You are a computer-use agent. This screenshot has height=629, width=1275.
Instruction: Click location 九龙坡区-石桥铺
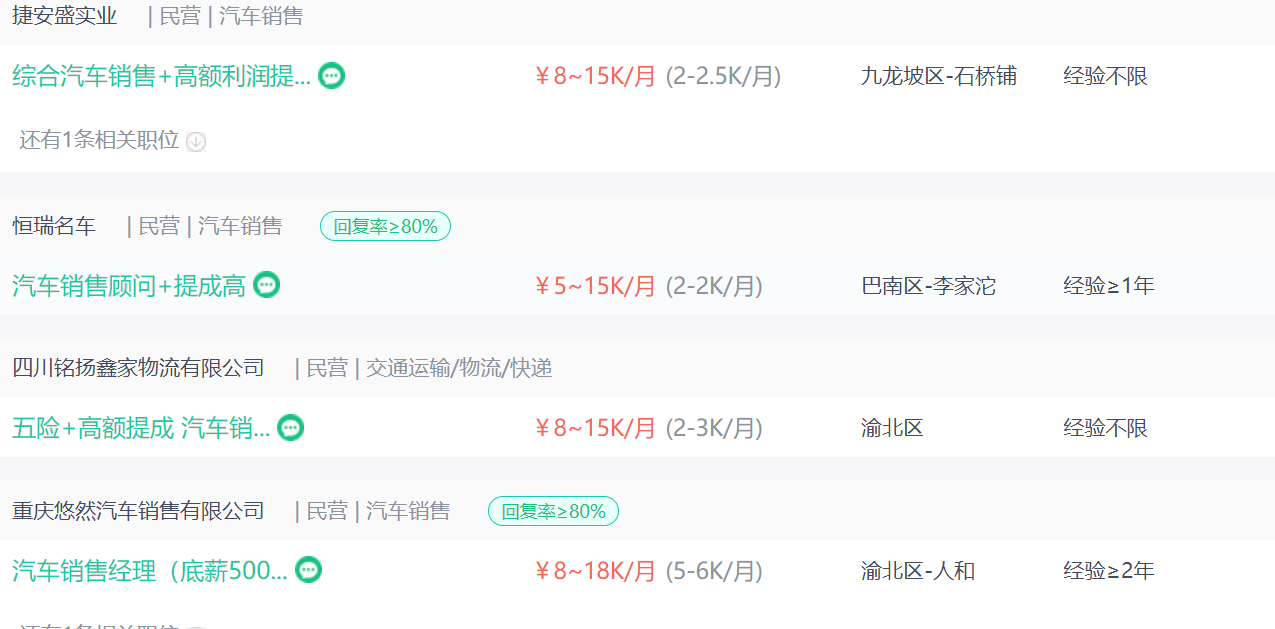[938, 76]
